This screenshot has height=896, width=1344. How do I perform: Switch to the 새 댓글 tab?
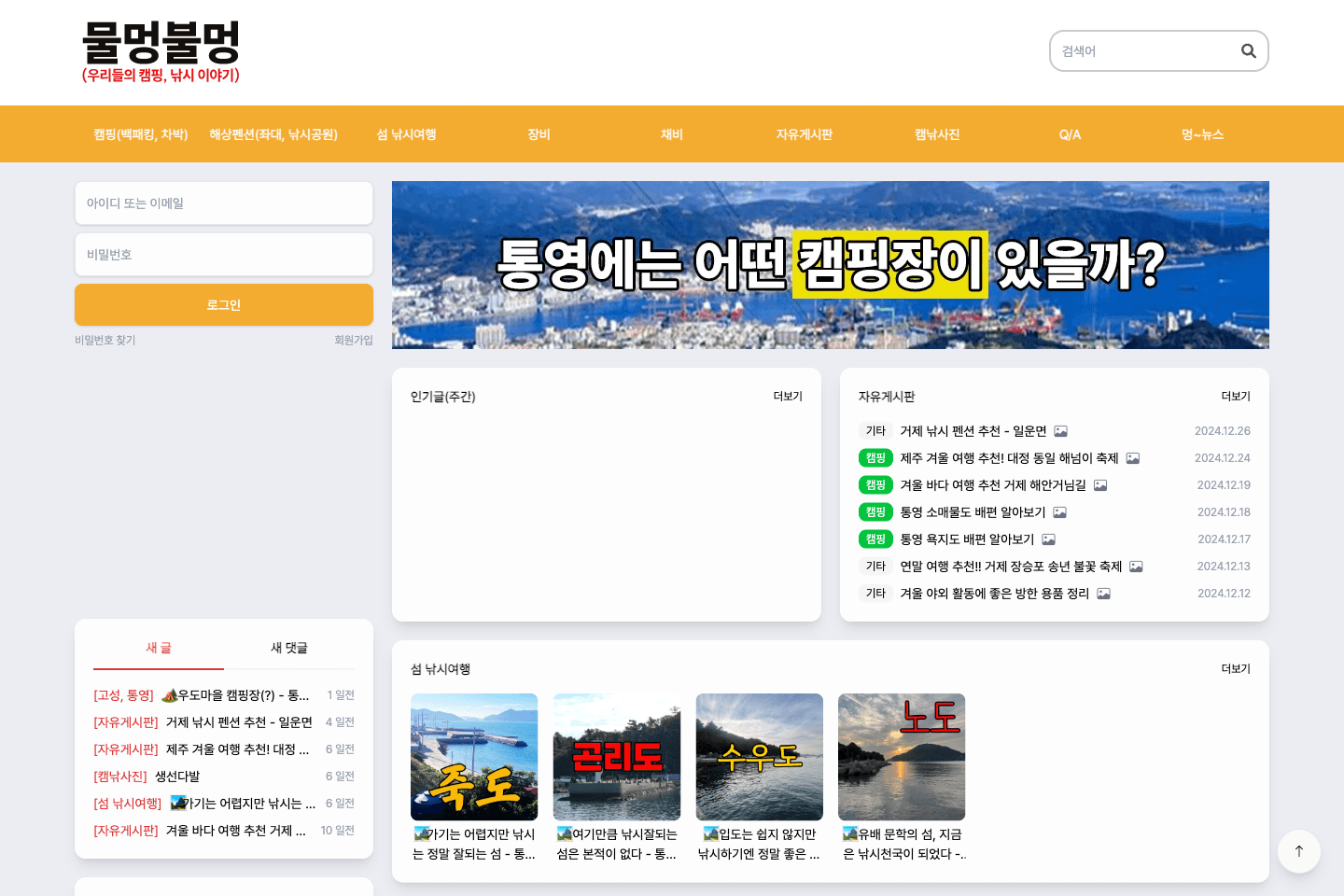tap(289, 648)
